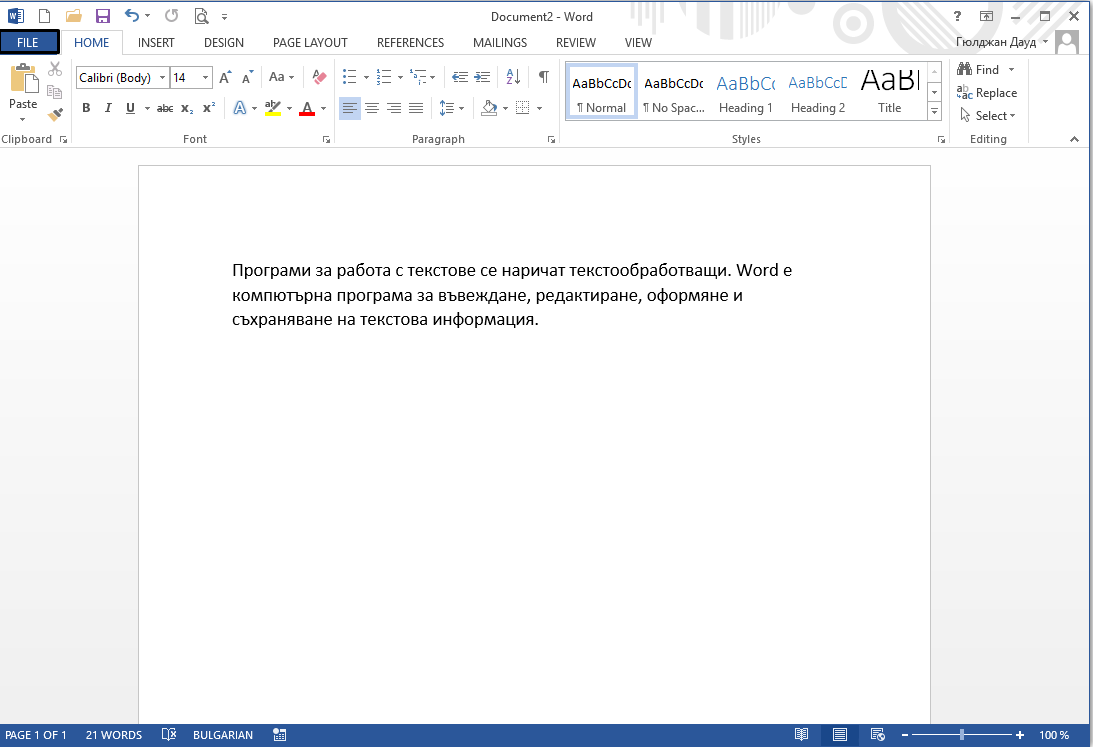The image size is (1093, 747).
Task: Switch to the INSERT tab
Action: tap(156, 43)
